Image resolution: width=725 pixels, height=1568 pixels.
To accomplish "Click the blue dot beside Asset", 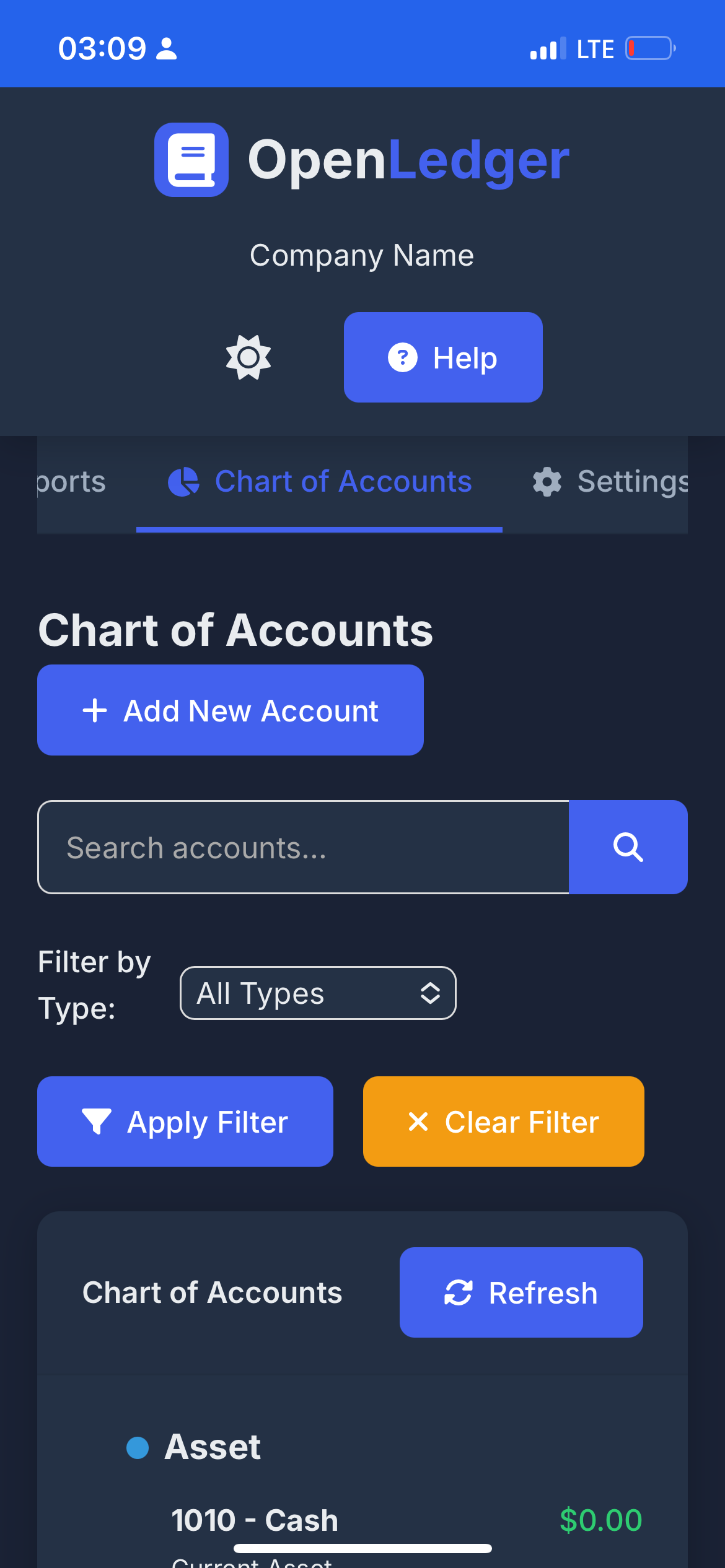I will [138, 1447].
